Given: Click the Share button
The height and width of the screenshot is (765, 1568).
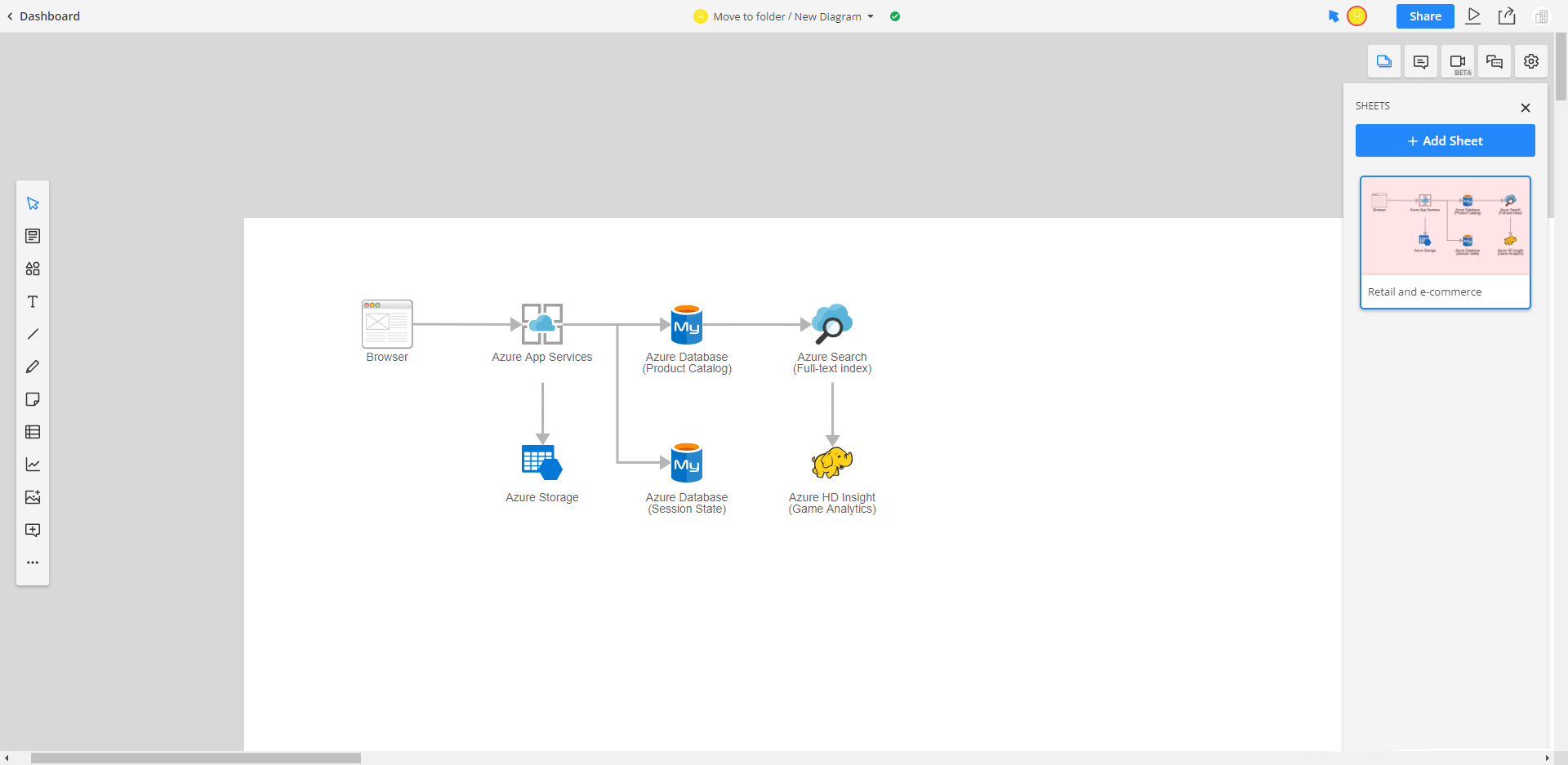Looking at the screenshot, I should coord(1425,16).
